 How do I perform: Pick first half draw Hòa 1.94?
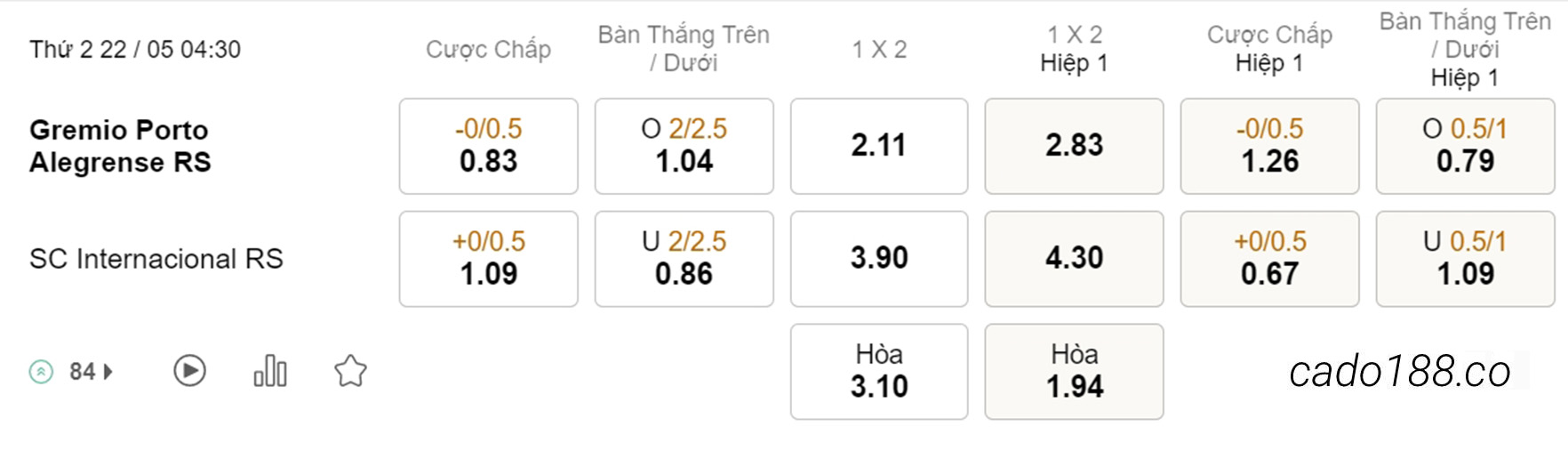[x=1075, y=372]
